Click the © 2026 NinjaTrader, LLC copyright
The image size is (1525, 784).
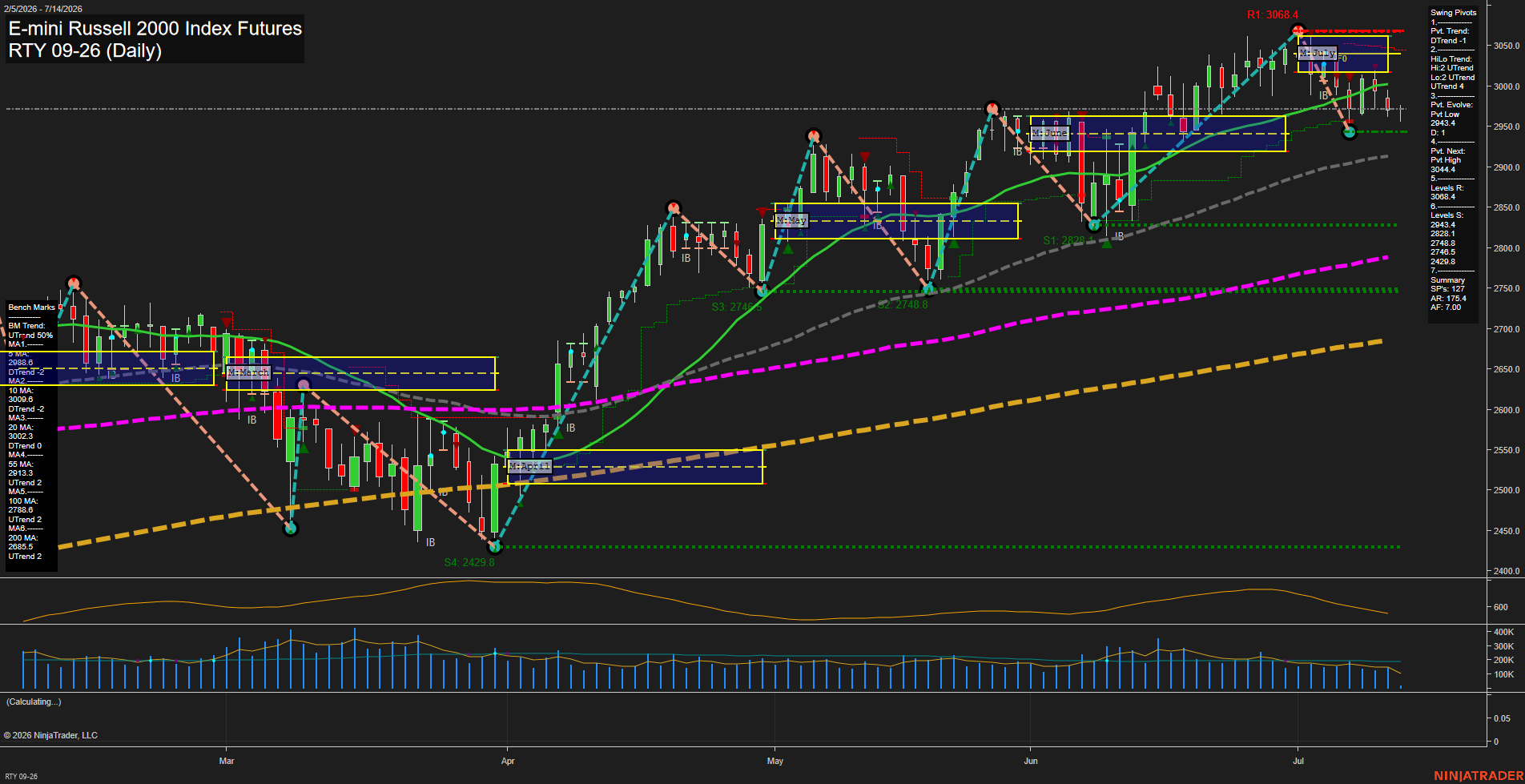tap(50, 735)
